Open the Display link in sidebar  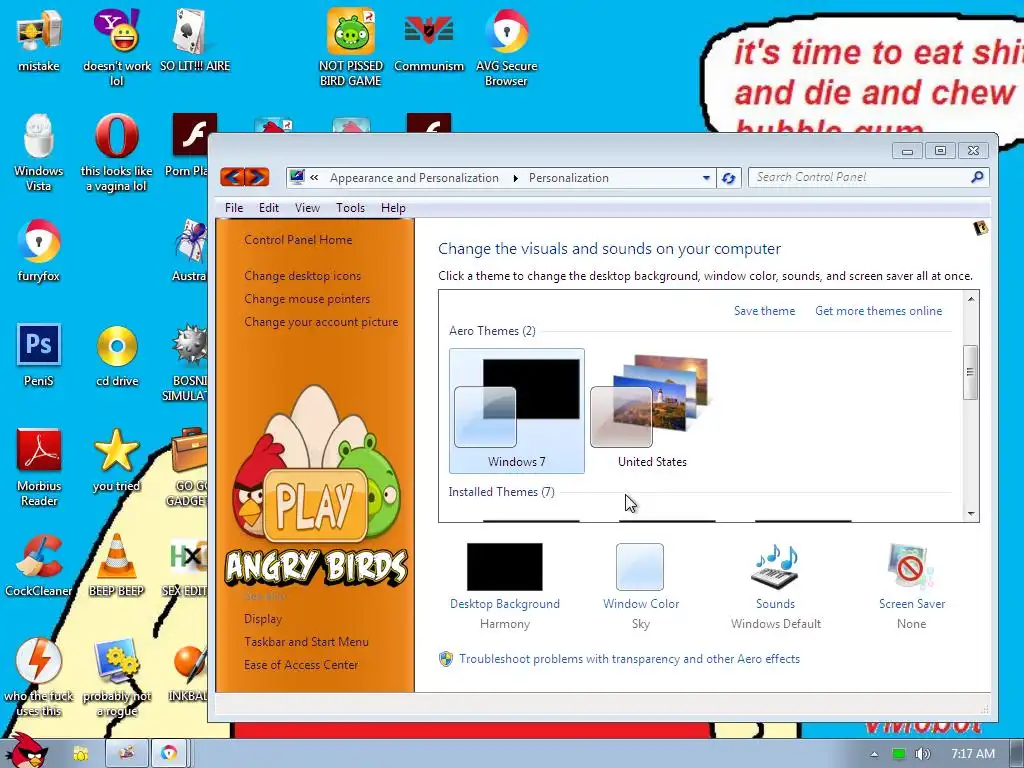coord(263,618)
